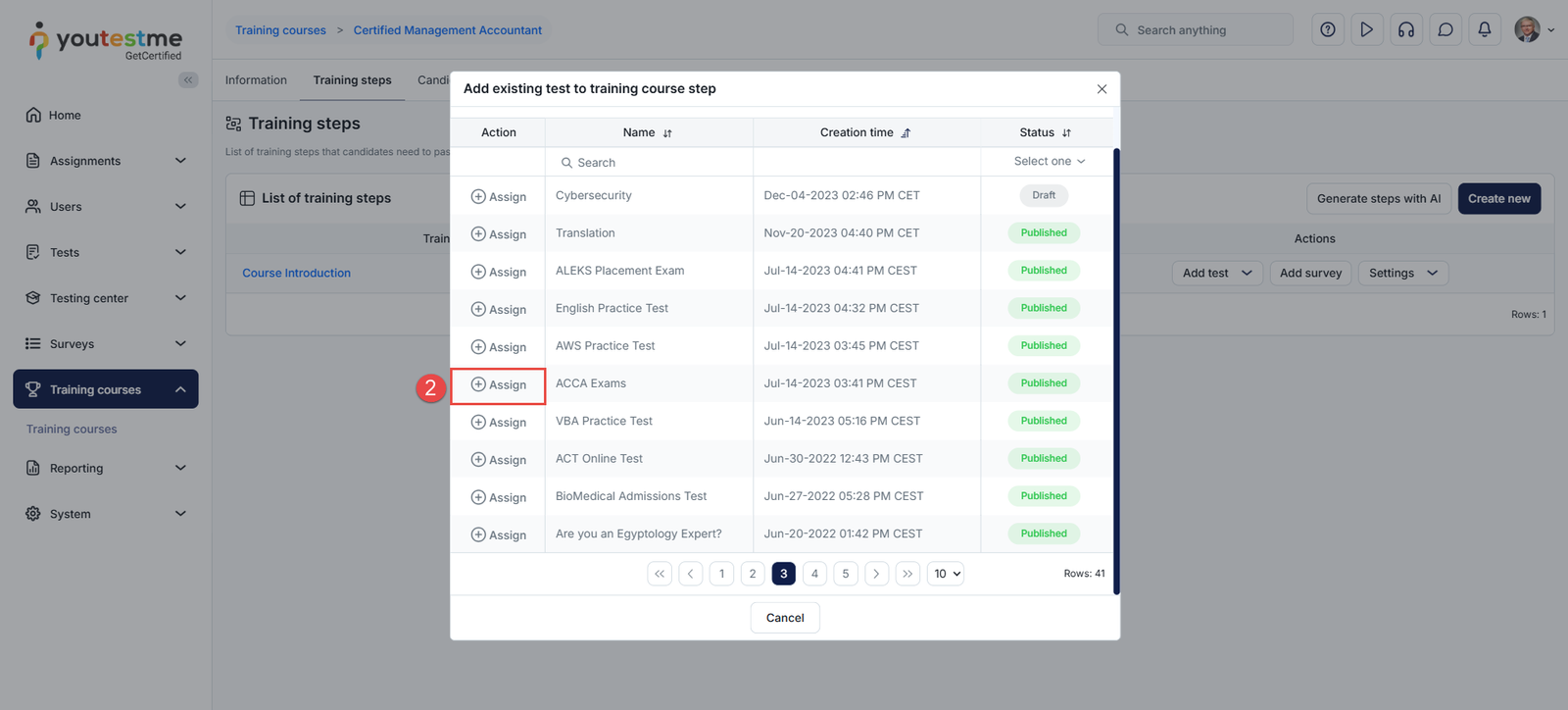This screenshot has height=710, width=1568.
Task: Open the notifications bell
Action: pos(1484,30)
